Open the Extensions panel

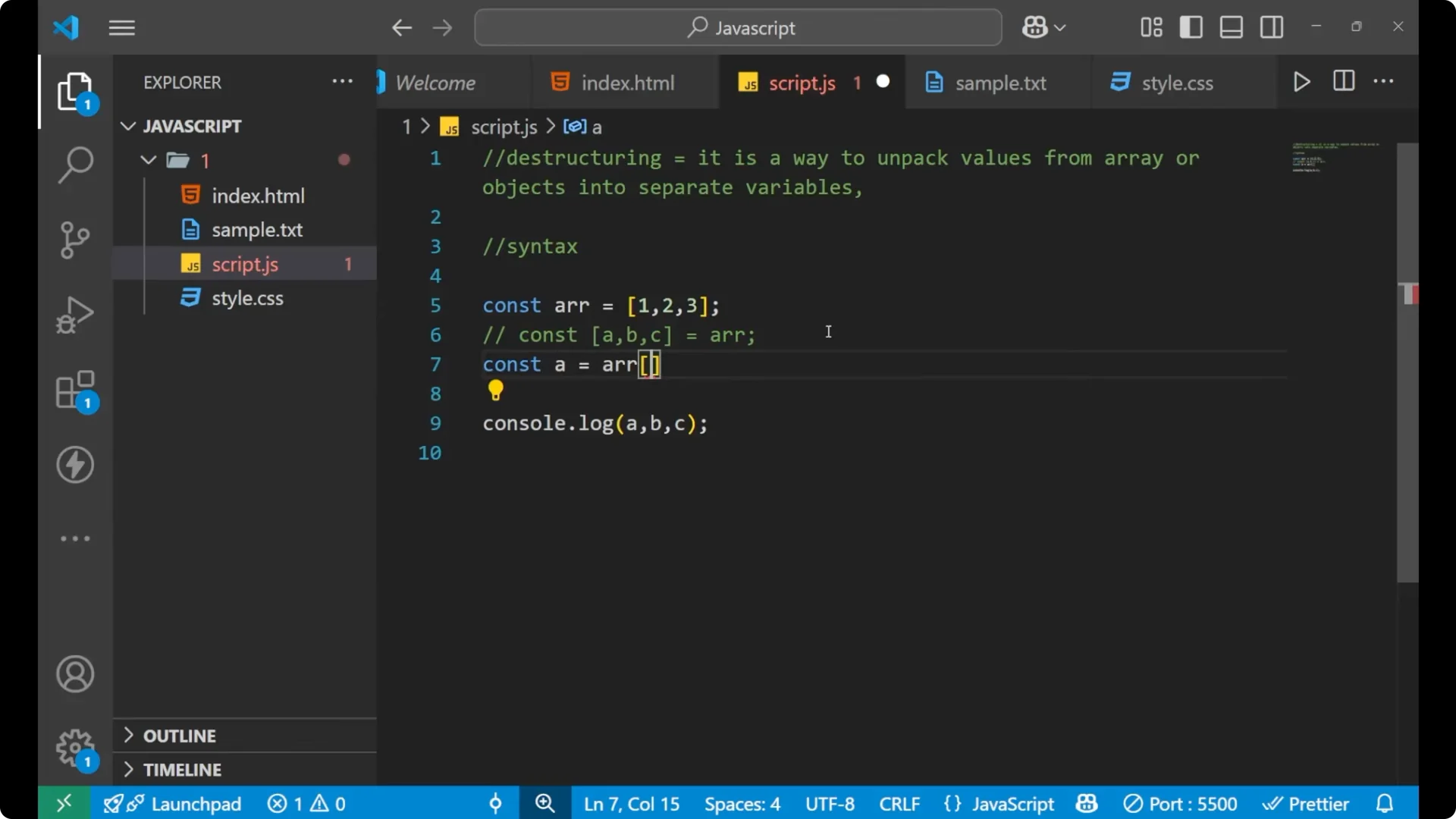click(x=74, y=390)
